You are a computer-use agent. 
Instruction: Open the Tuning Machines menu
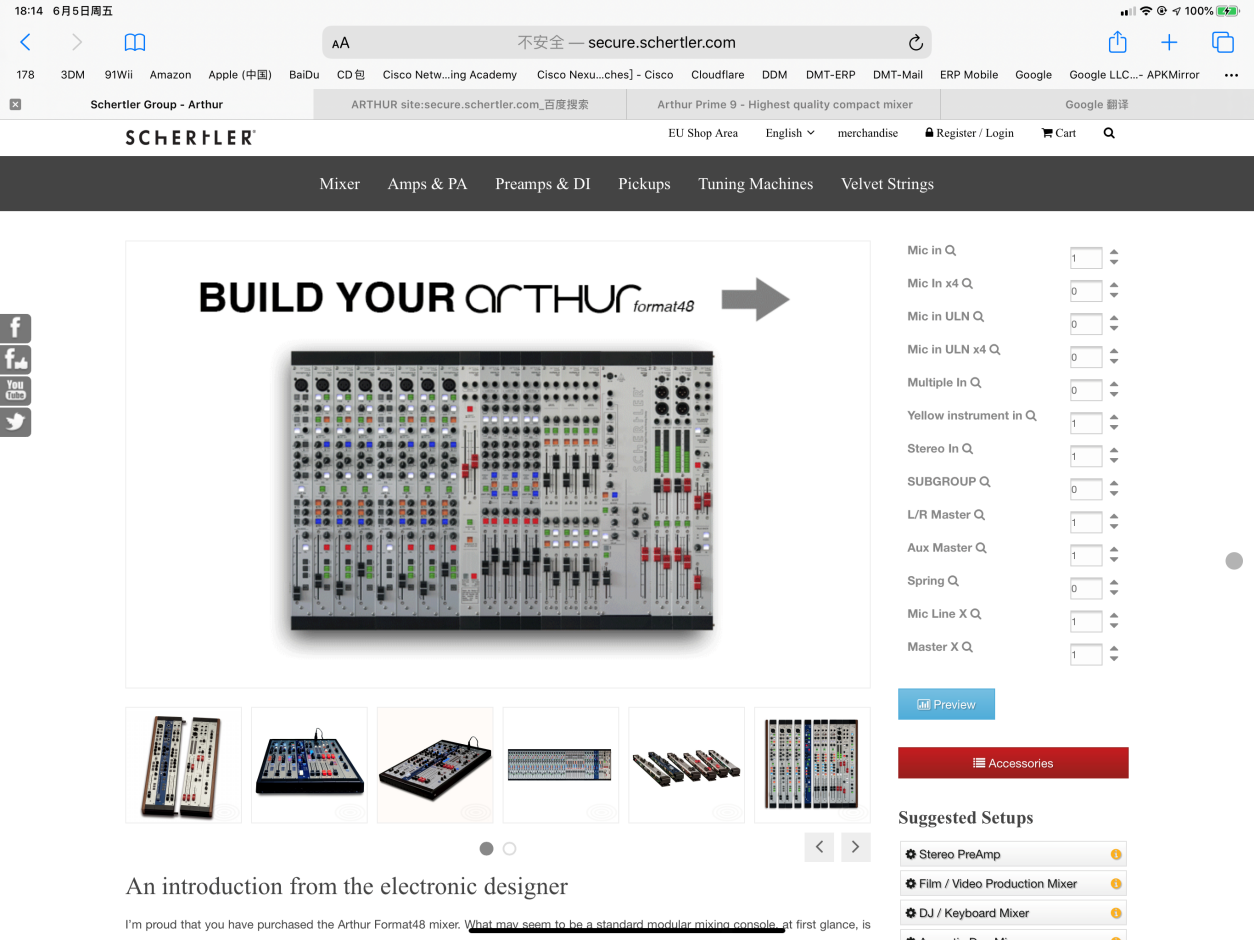tap(756, 184)
